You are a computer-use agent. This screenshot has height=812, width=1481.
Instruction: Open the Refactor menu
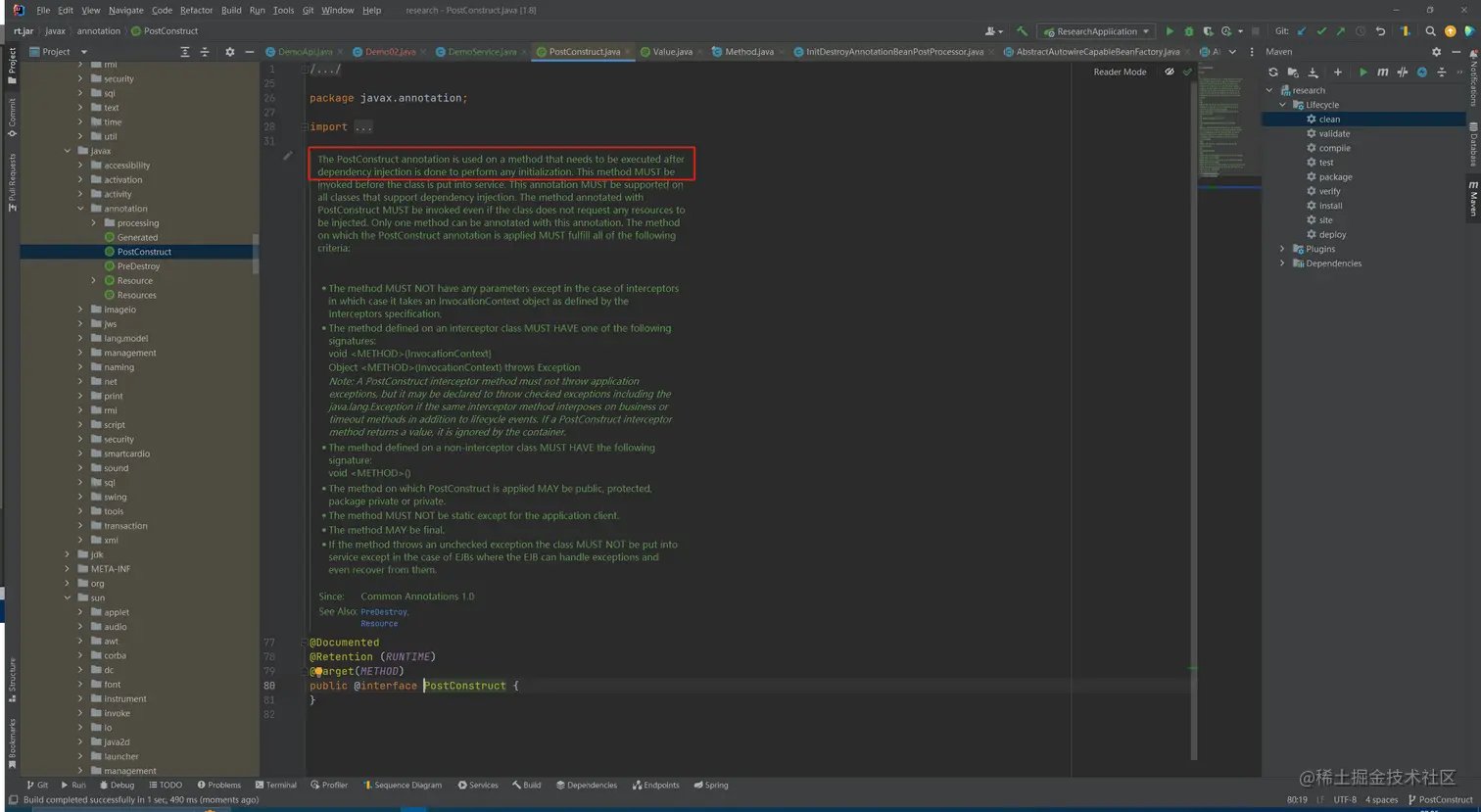(x=196, y=10)
